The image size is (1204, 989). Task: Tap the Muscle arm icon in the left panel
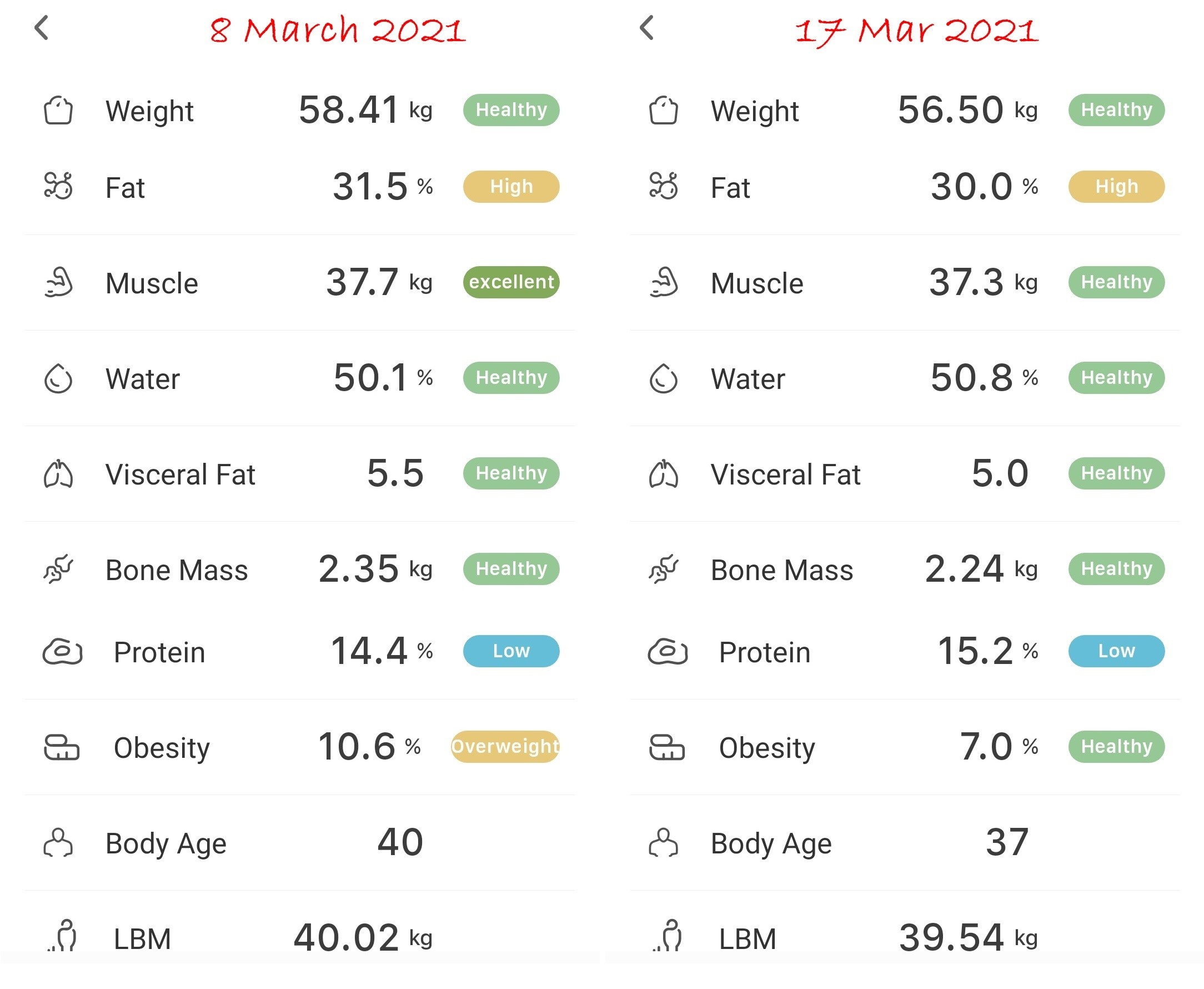coord(59,282)
